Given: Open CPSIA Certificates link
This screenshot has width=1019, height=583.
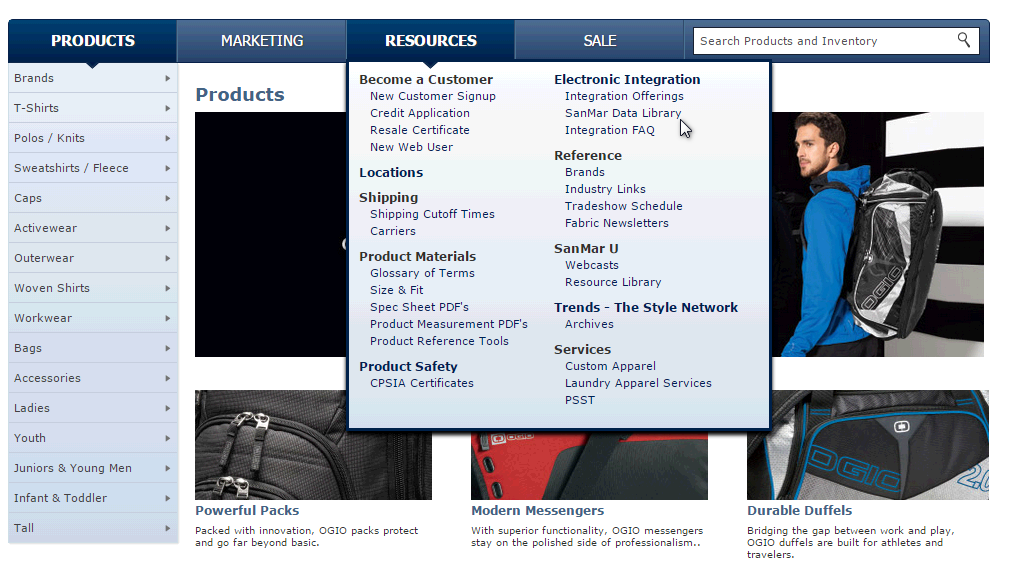Looking at the screenshot, I should pyautogui.click(x=421, y=383).
